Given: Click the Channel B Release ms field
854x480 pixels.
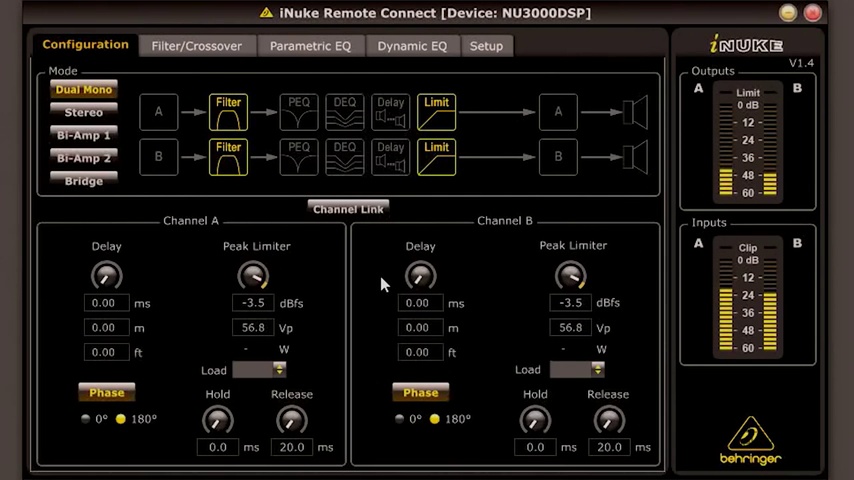Looking at the screenshot, I should (609, 447).
